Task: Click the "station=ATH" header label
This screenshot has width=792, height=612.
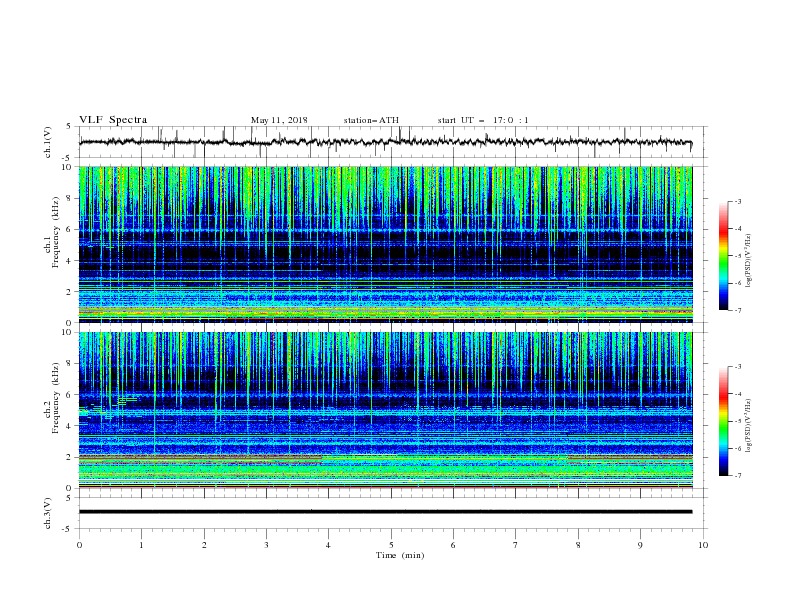Action: click(371, 120)
